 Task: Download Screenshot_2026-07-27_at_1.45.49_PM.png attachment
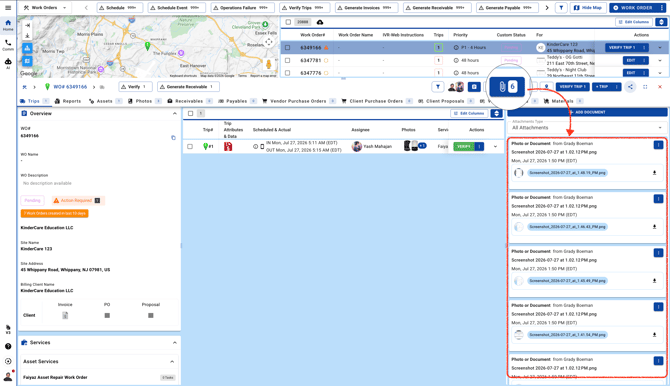point(654,281)
